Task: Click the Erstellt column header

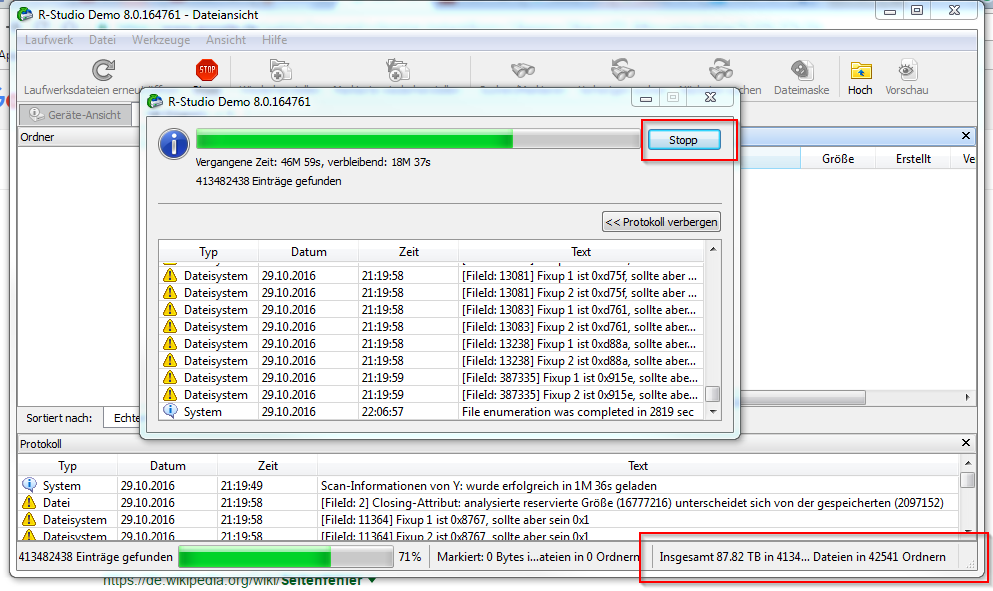Action: pyautogui.click(x=913, y=159)
